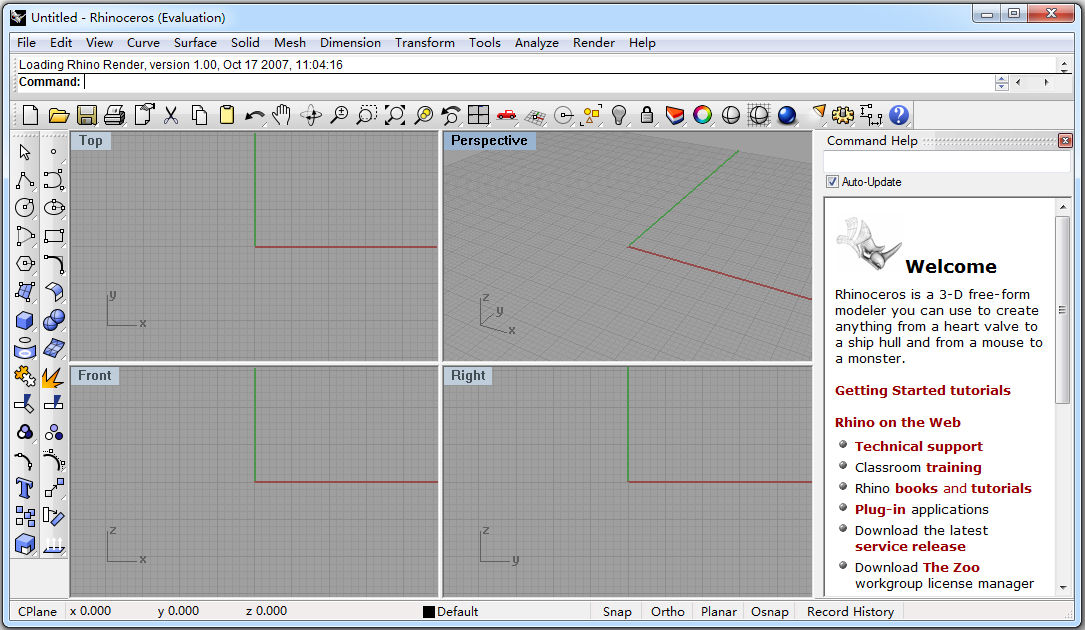Click the Undo arrow icon
Screen dimensions: 1085x630
(255, 115)
